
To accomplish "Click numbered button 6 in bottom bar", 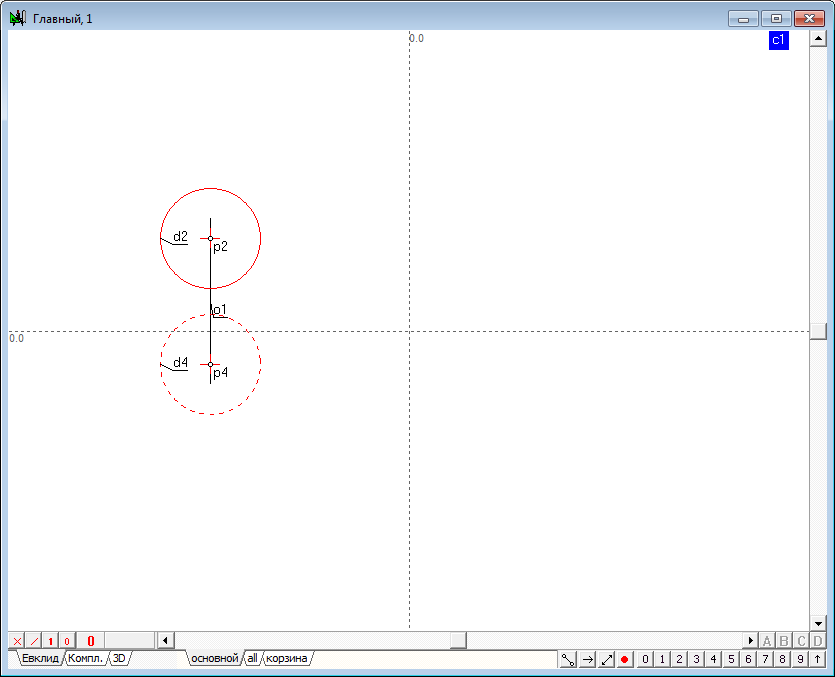I will coord(748,659).
